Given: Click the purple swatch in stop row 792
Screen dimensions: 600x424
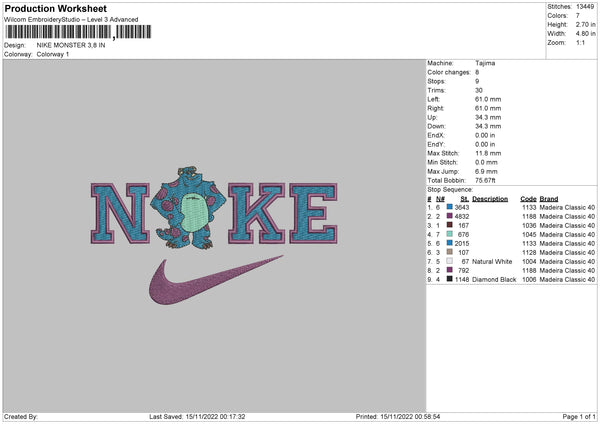Looking at the screenshot, I should [x=450, y=270].
